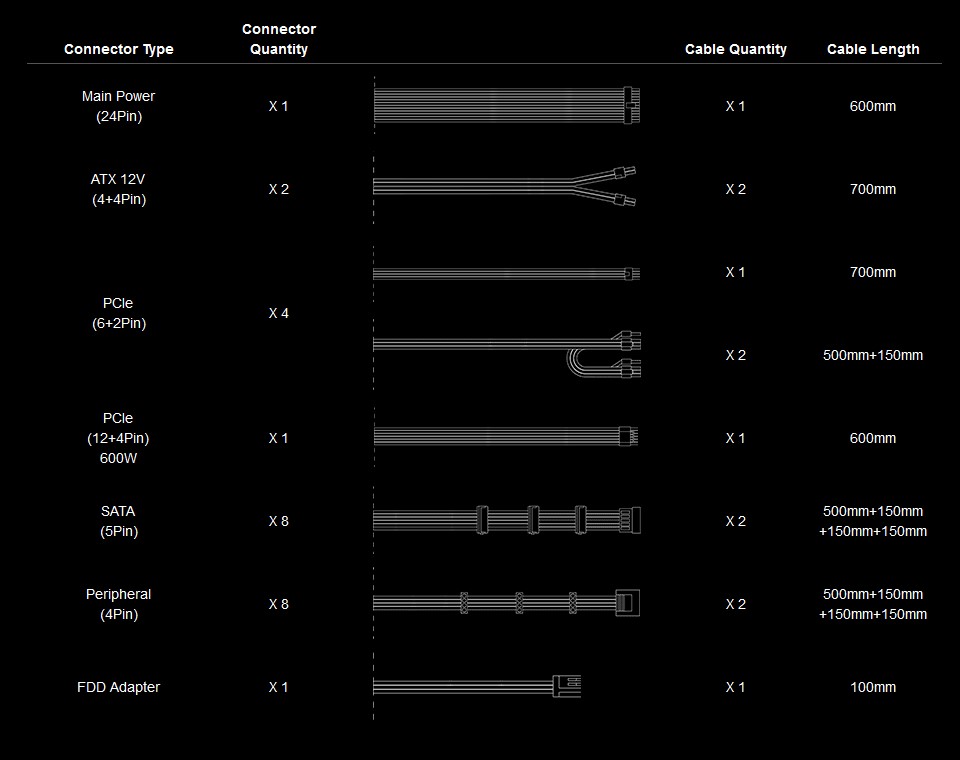This screenshot has height=760, width=960.
Task: Click the Main Power 24Pin cable diagram
Action: [507, 105]
